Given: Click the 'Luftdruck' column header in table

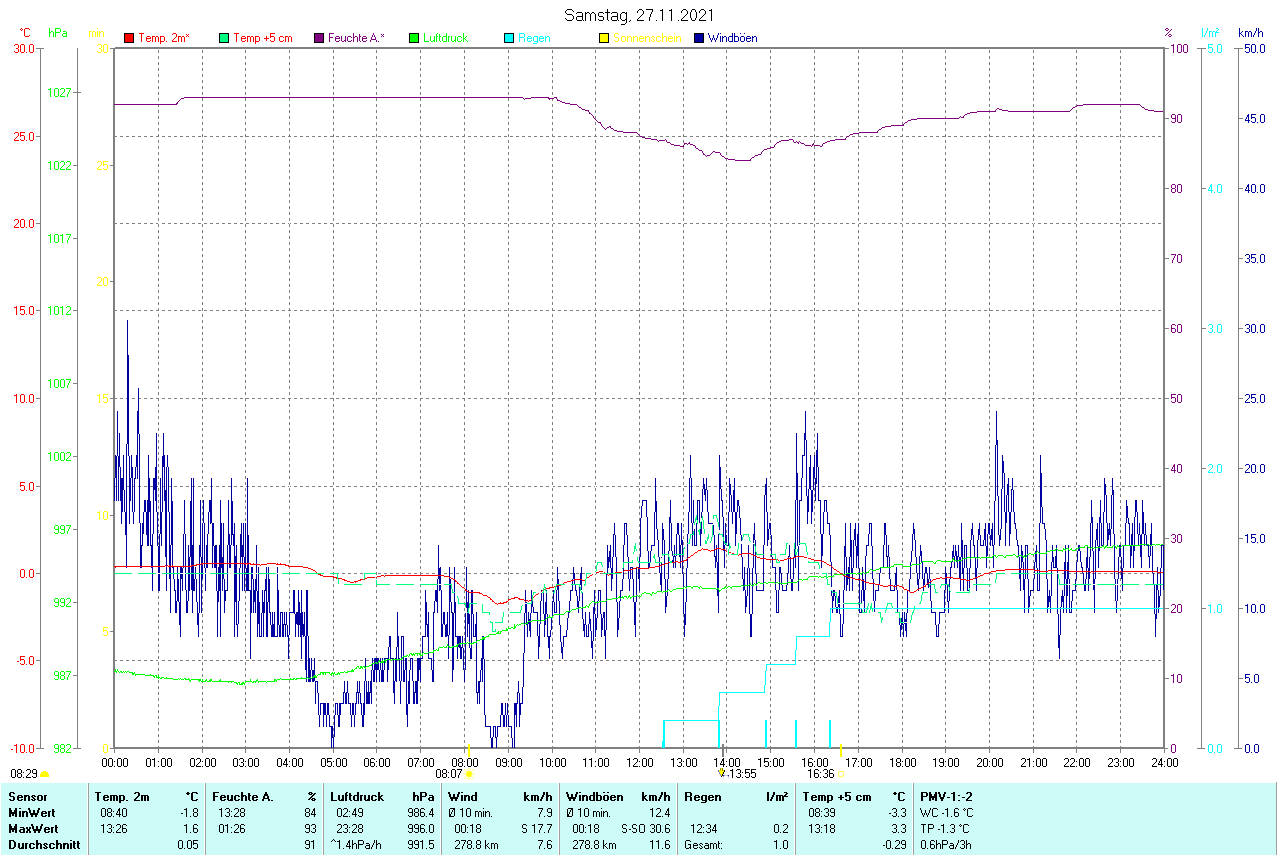Looking at the screenshot, I should point(357,797).
